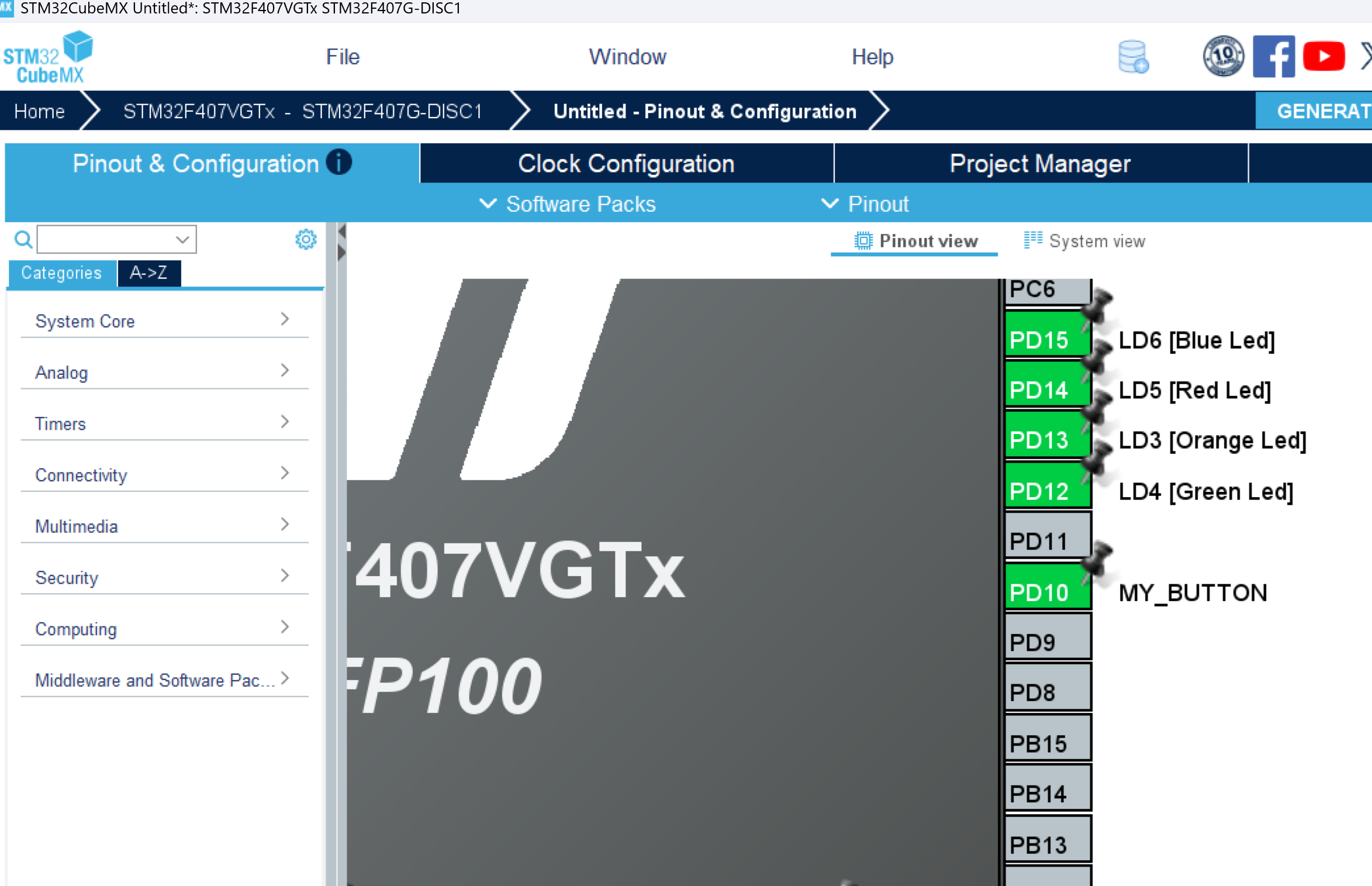Expand the Security category

164,577
